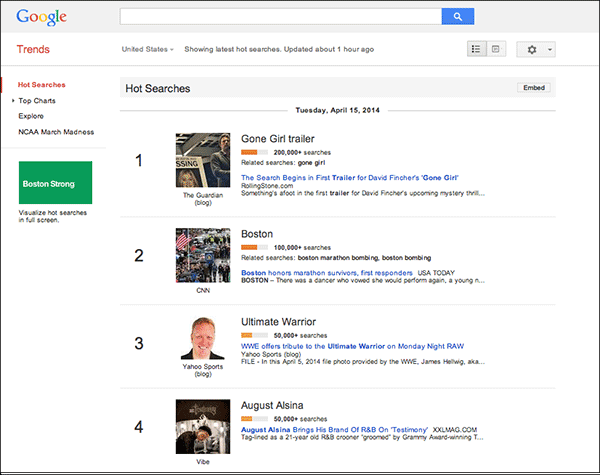The image size is (600, 475).
Task: Click related search 'boston bombing'
Action: click(x=406, y=258)
